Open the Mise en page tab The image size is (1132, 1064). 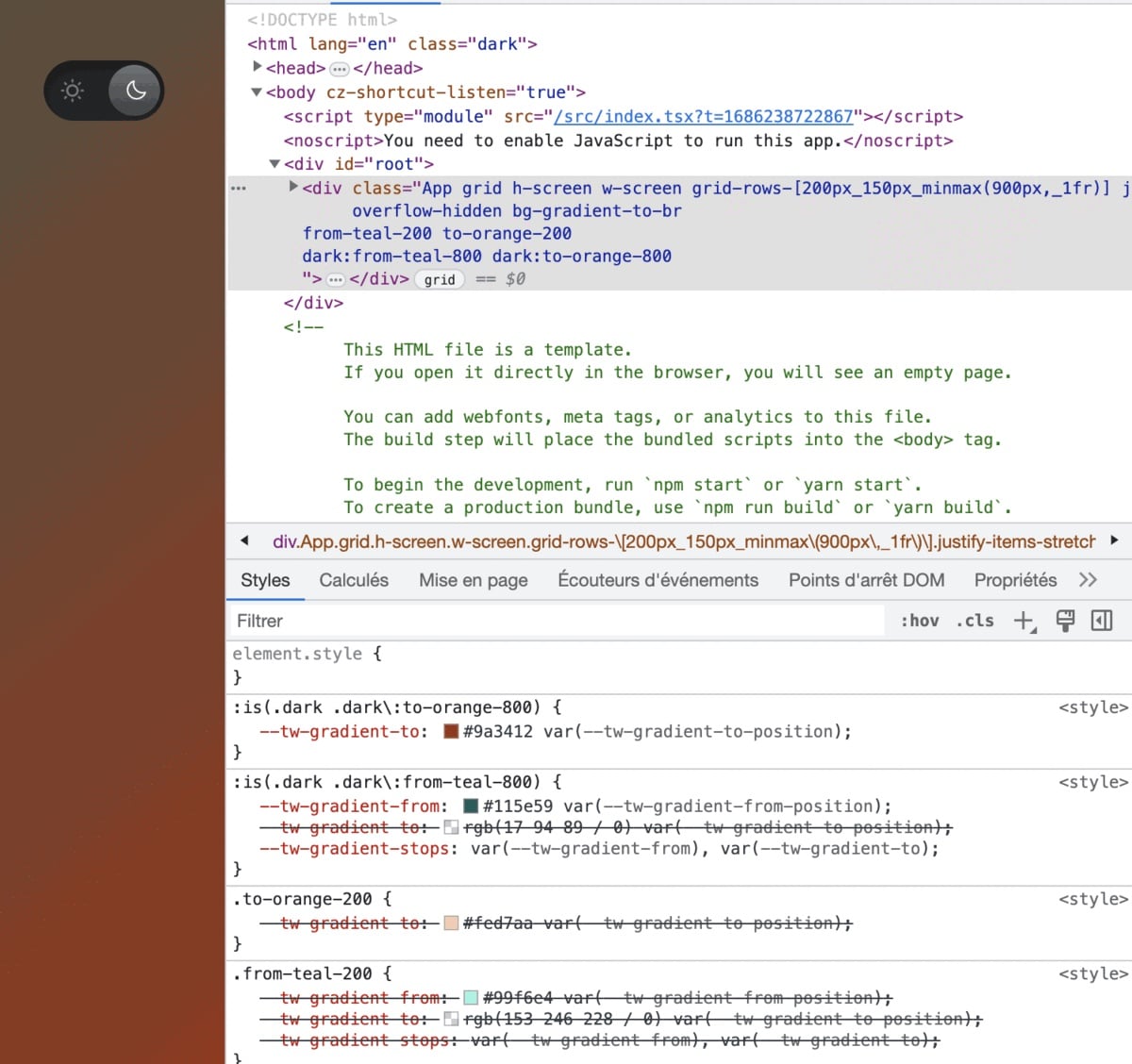tap(474, 580)
